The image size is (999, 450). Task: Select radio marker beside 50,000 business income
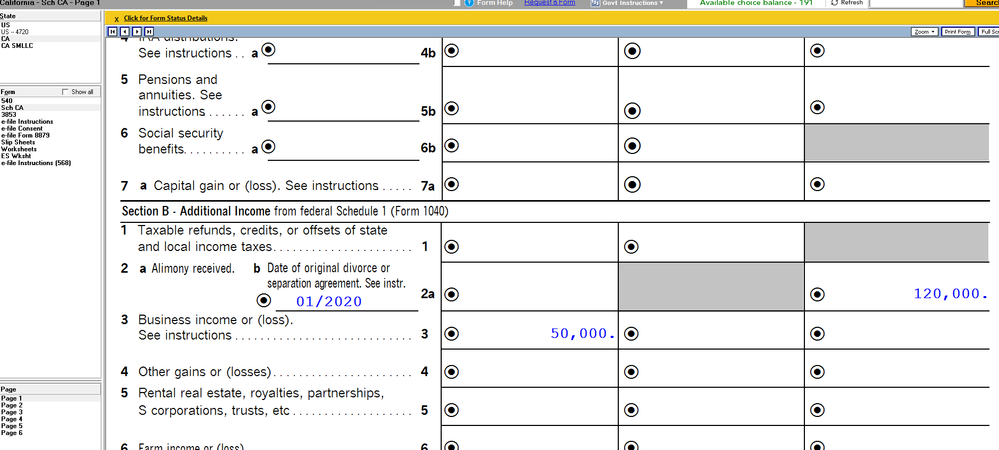pyautogui.click(x=451, y=333)
